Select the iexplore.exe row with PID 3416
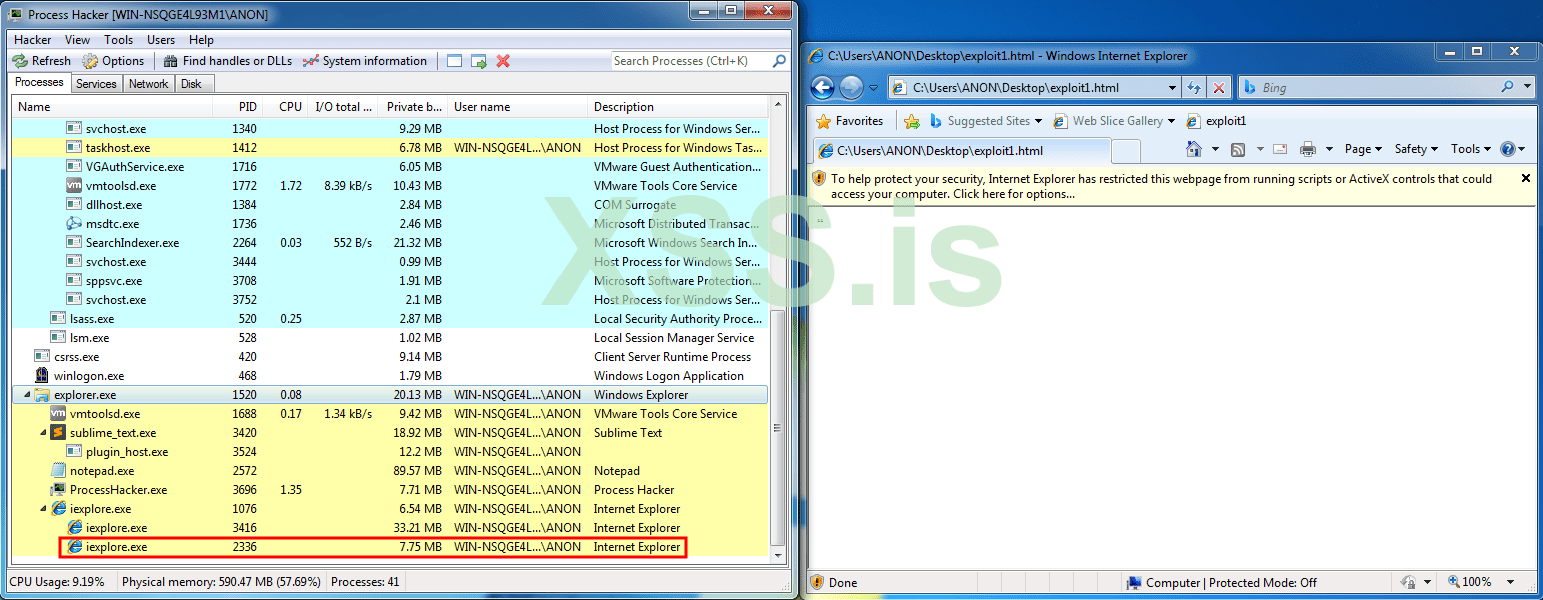The image size is (1543, 600). click(390, 528)
